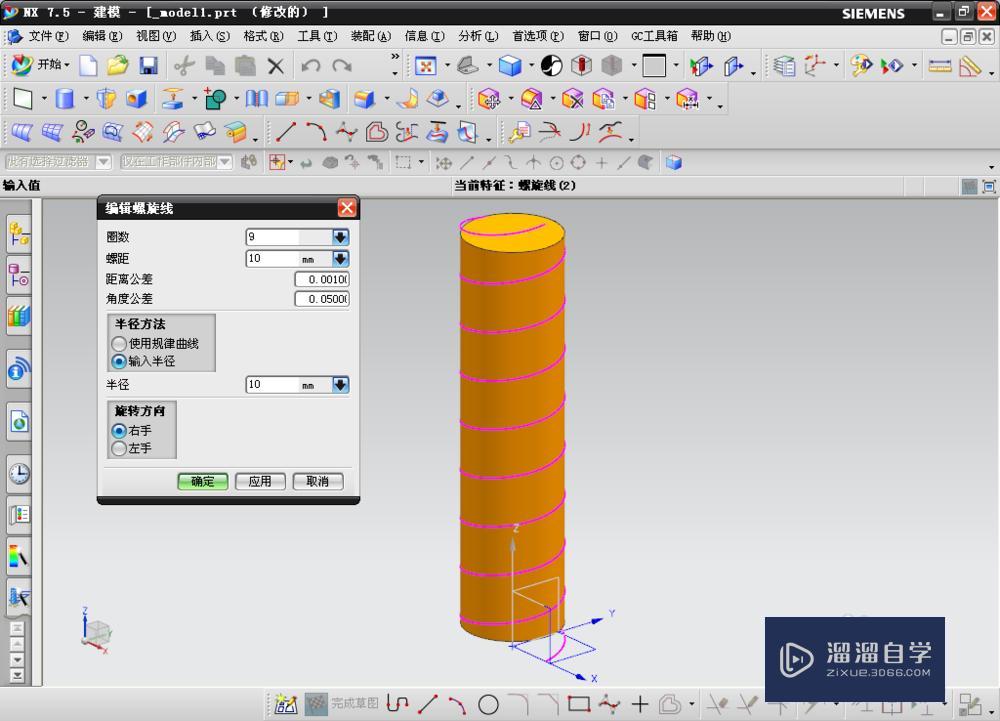The height and width of the screenshot is (721, 1000).
Task: Select the shaded cube rendering icon
Action: click(x=510, y=66)
